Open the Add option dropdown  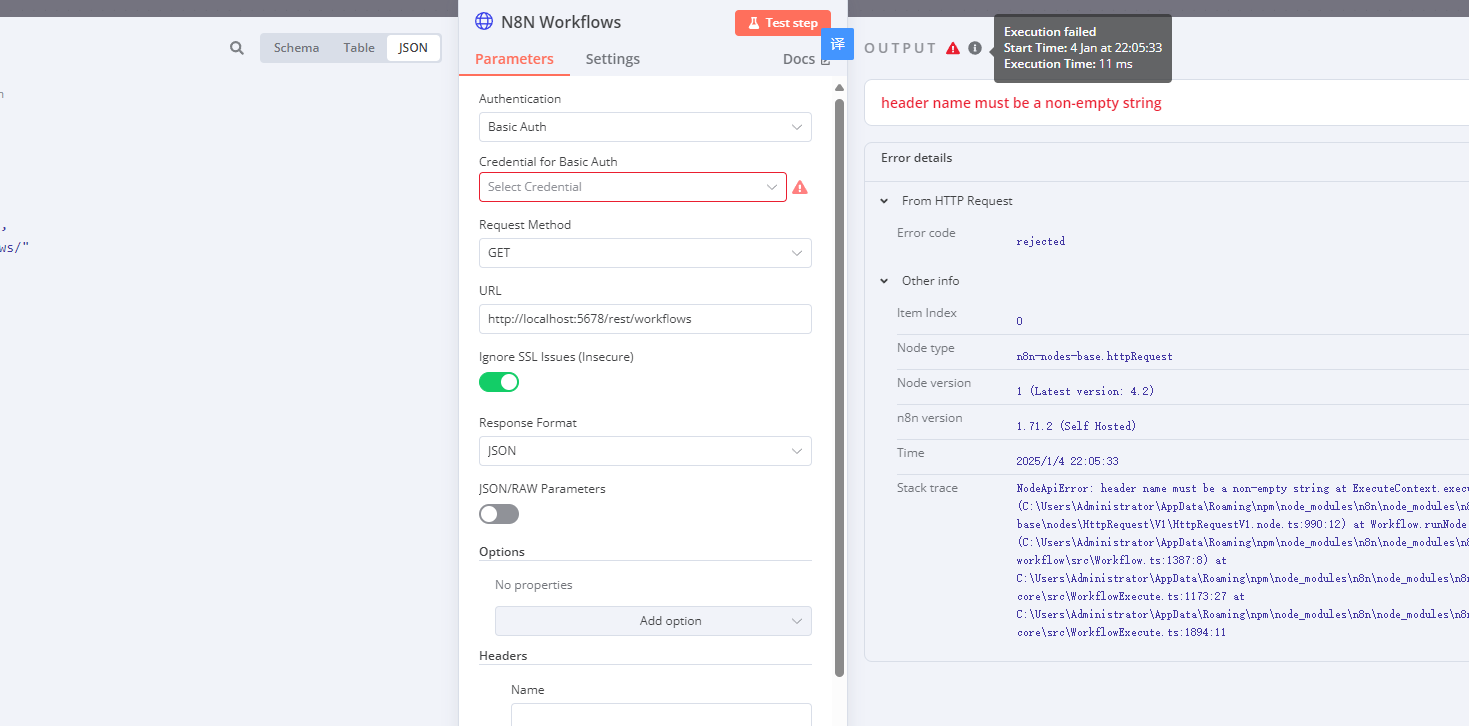653,621
